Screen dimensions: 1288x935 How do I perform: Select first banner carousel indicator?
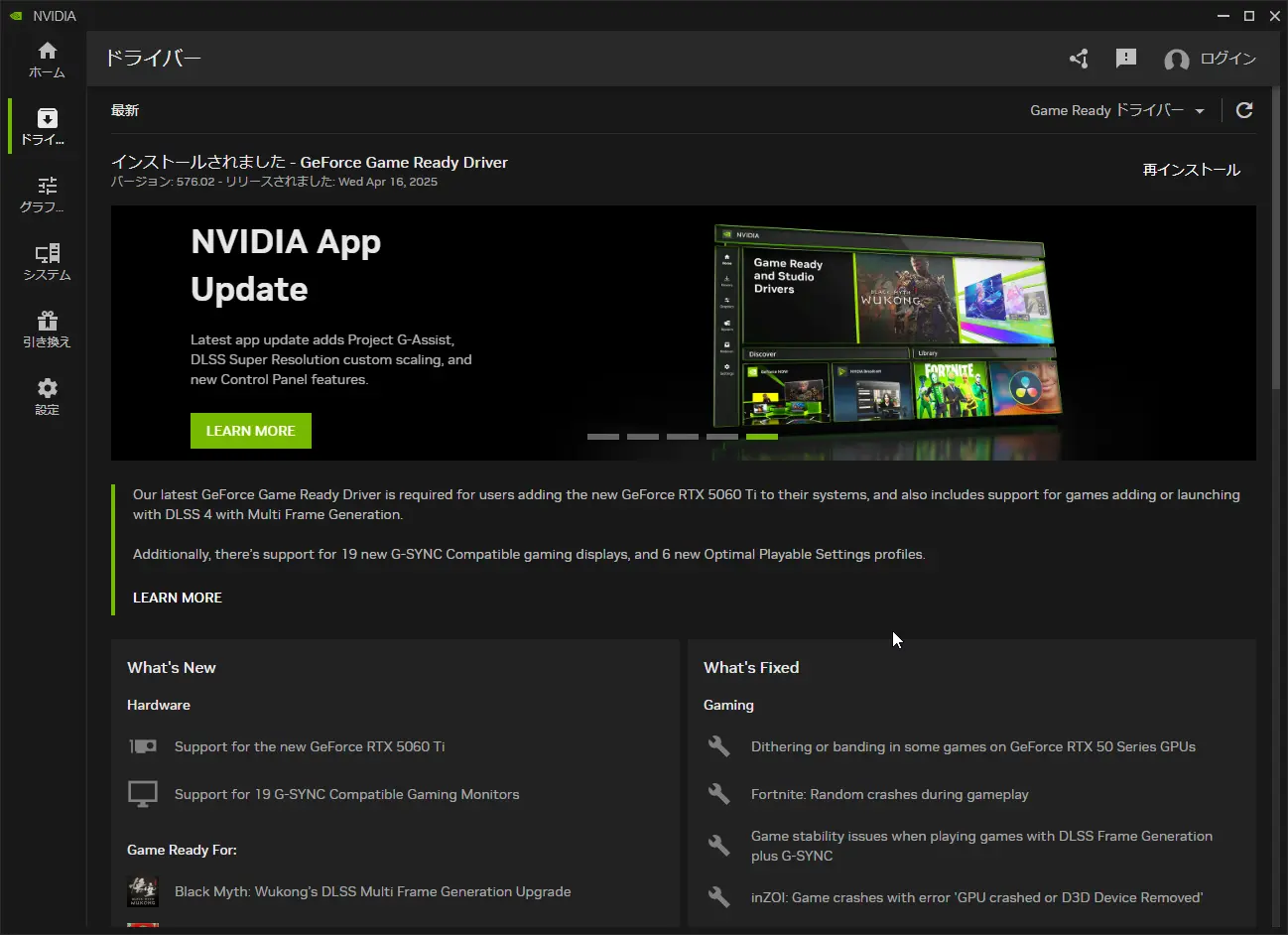tap(603, 437)
